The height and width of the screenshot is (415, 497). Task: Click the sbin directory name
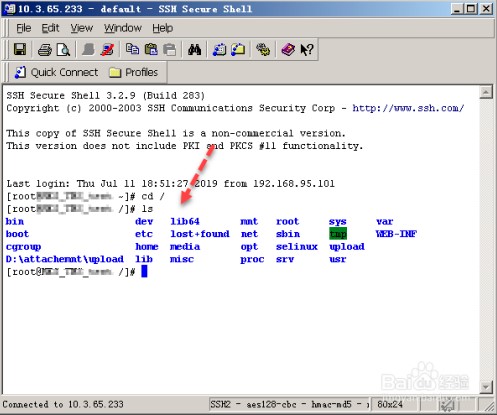288,234
